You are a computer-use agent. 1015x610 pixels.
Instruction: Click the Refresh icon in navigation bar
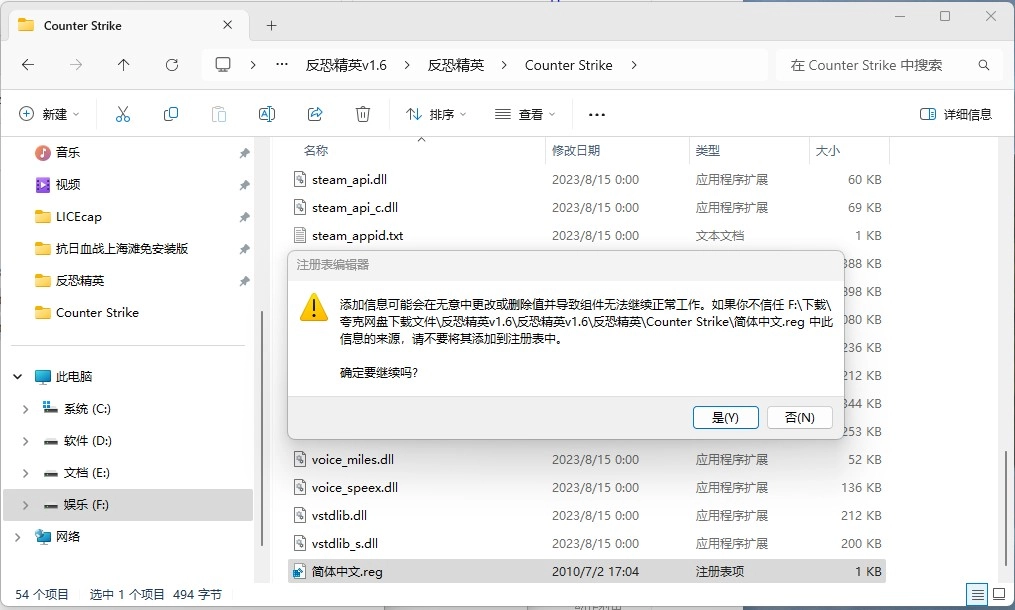172,65
